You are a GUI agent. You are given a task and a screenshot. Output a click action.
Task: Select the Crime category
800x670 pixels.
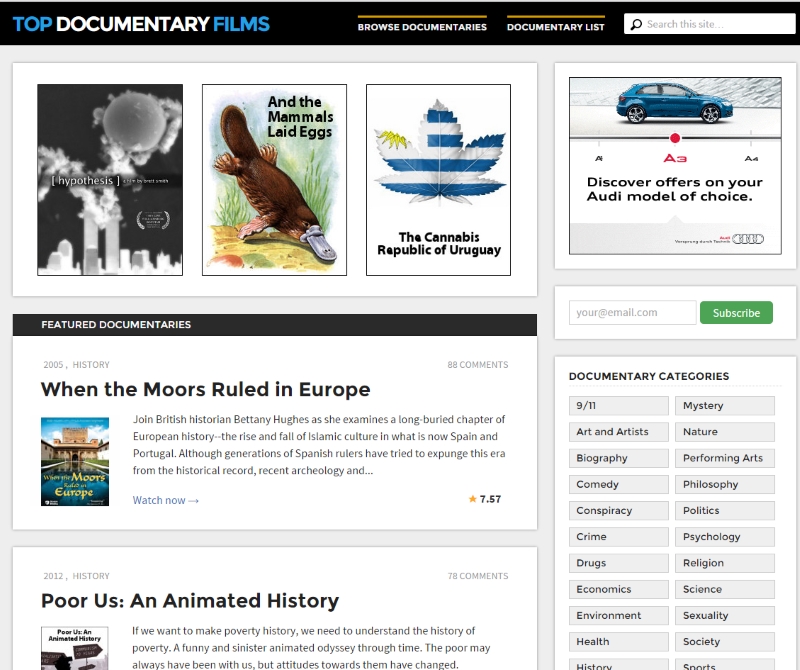618,537
